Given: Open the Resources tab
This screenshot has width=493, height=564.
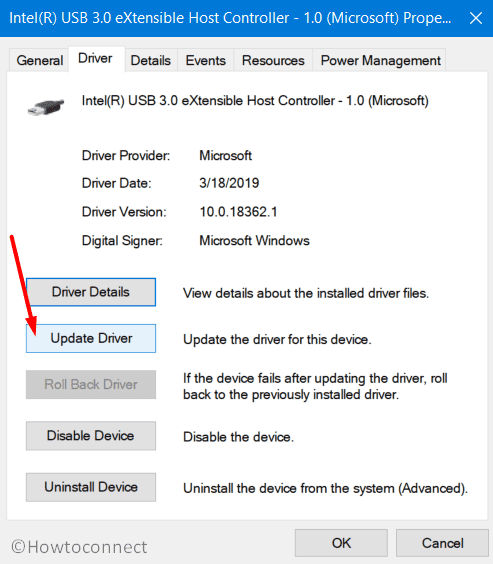Looking at the screenshot, I should point(273,60).
